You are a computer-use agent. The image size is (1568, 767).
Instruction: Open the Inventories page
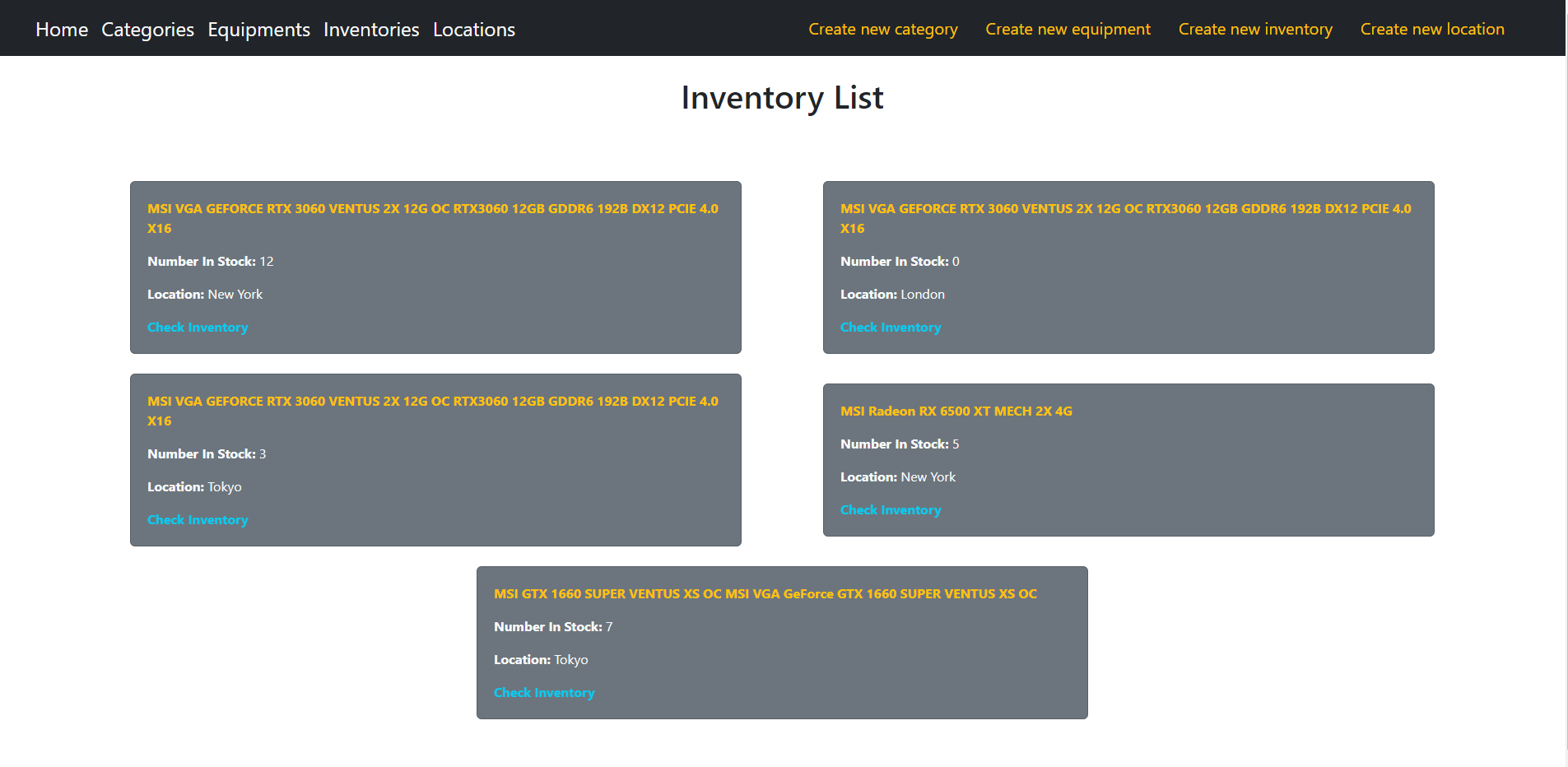[370, 29]
